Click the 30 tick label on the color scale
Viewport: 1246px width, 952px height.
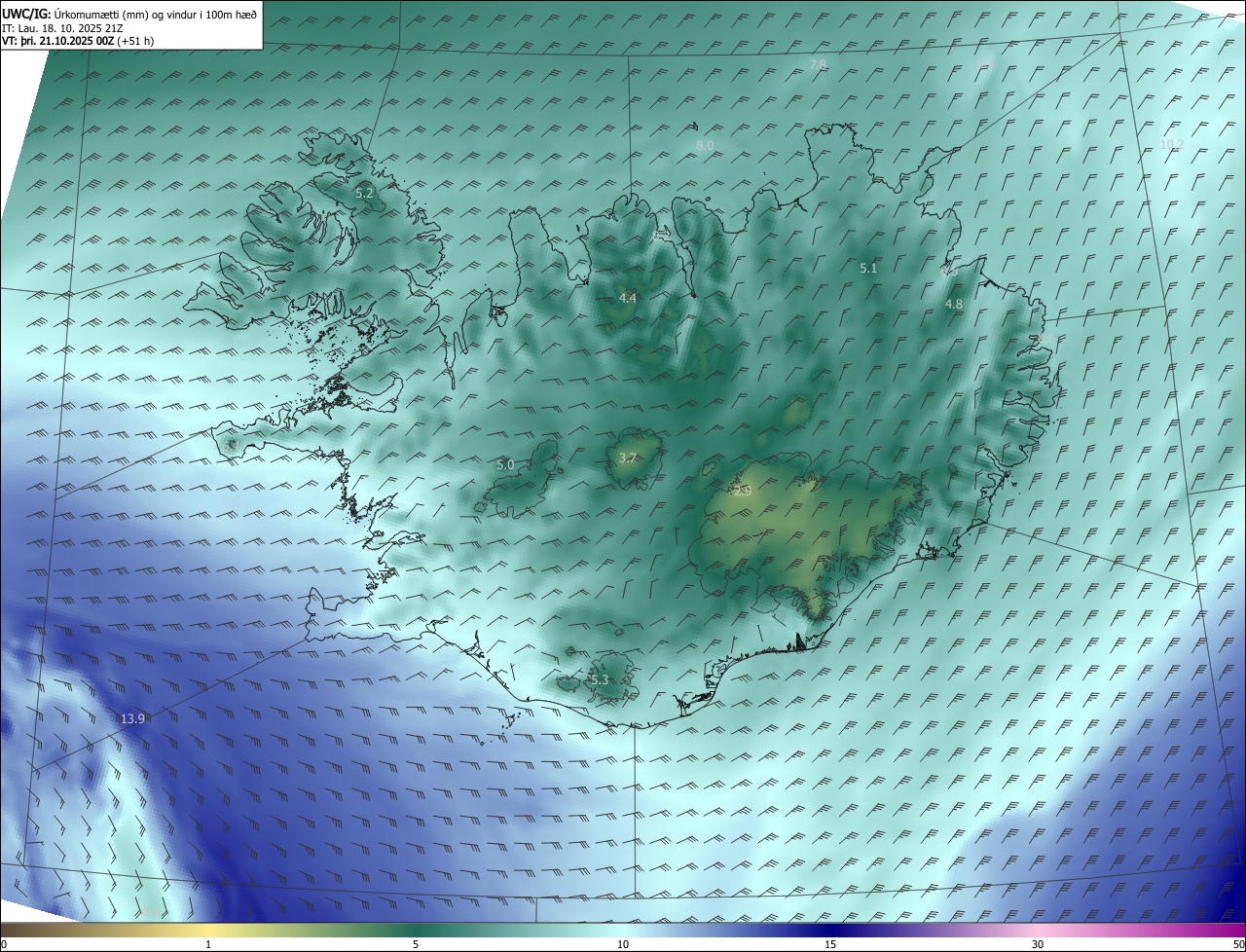(x=1038, y=944)
